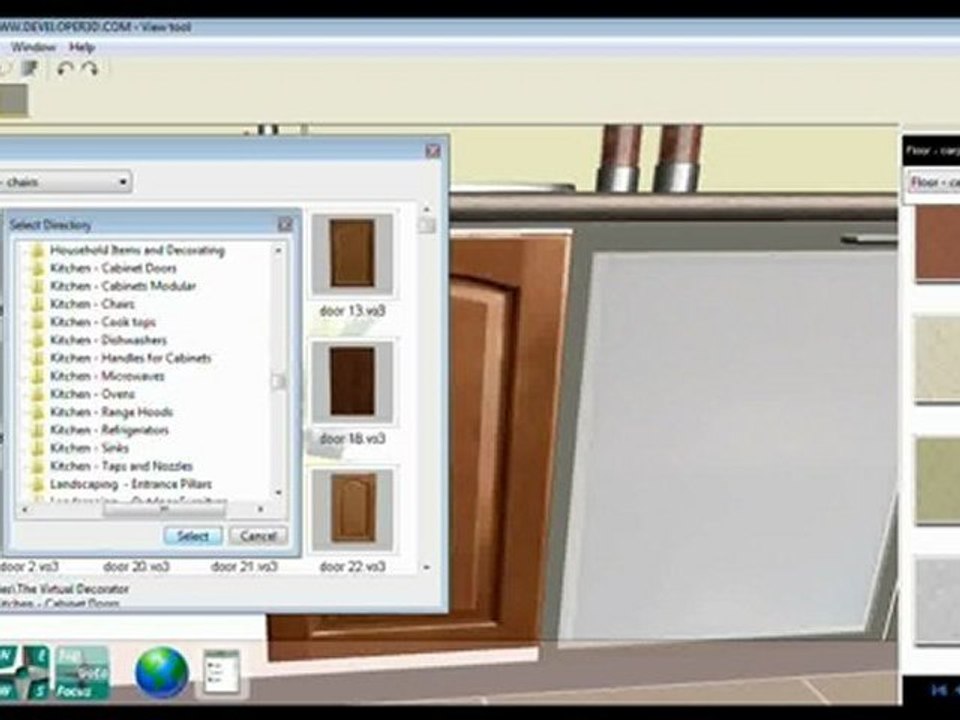The image size is (960, 720).
Task: Click the door 2.vo3 label
Action: click(29, 567)
